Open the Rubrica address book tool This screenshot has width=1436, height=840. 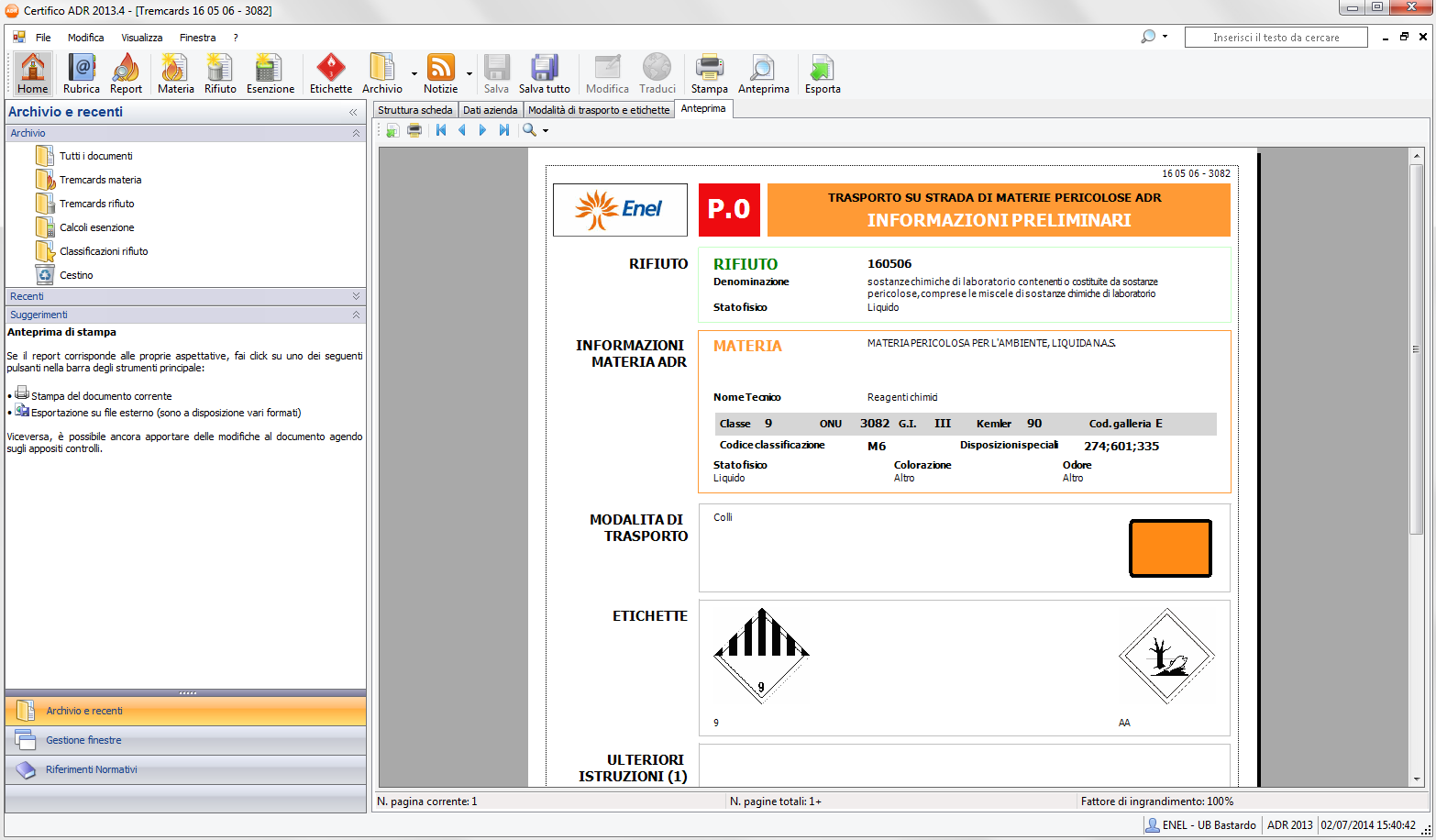point(81,73)
